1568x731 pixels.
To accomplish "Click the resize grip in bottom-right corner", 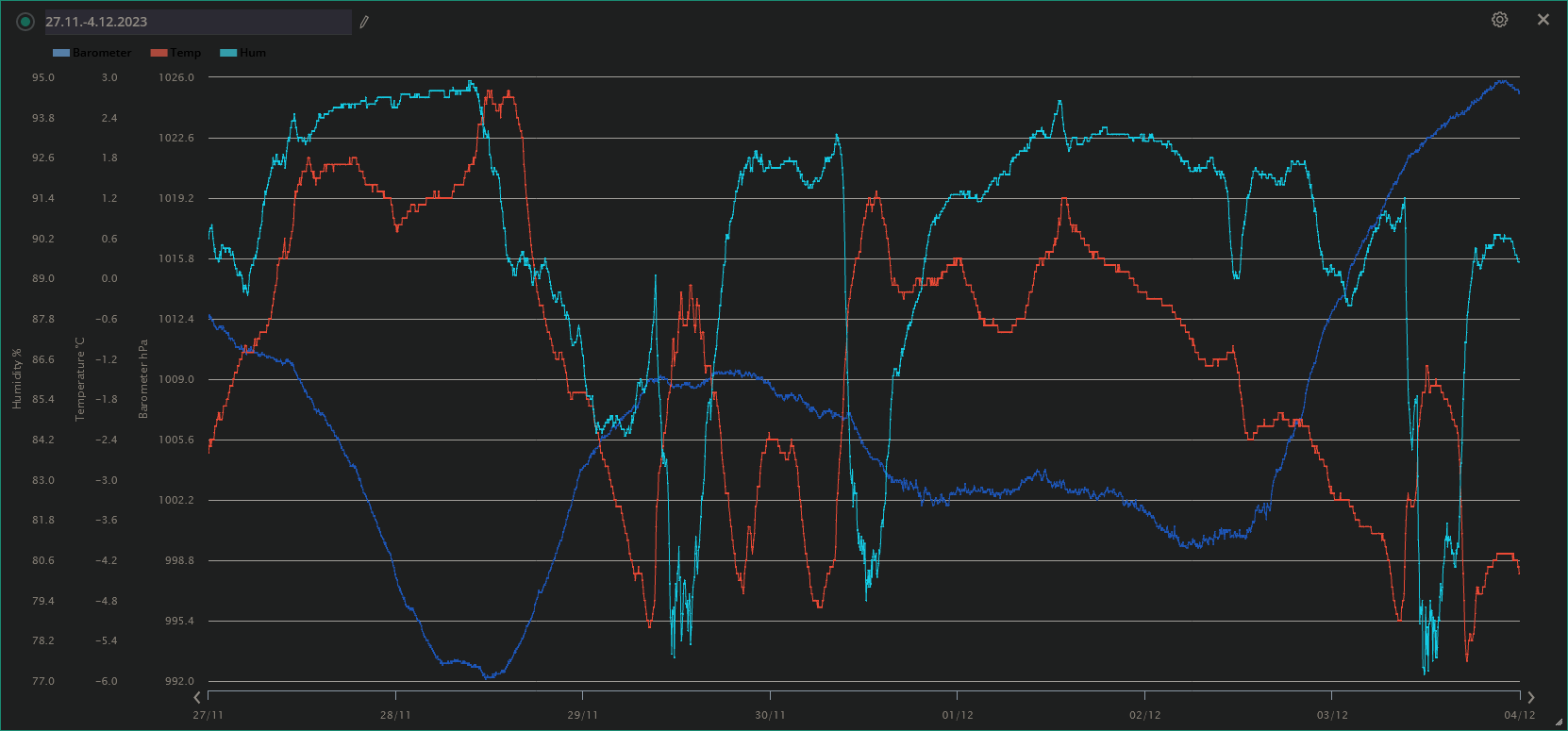I will point(1559,723).
